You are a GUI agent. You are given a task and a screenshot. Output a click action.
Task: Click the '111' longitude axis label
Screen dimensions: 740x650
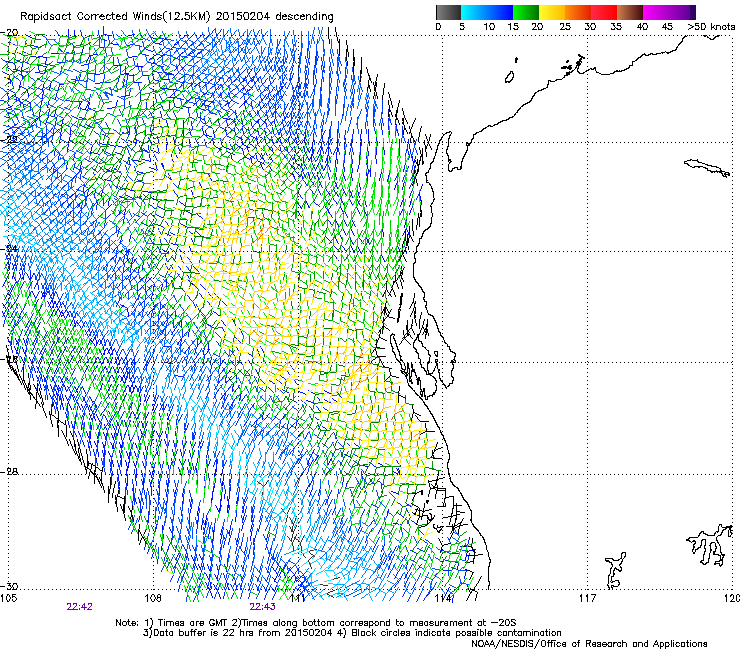[x=297, y=598]
